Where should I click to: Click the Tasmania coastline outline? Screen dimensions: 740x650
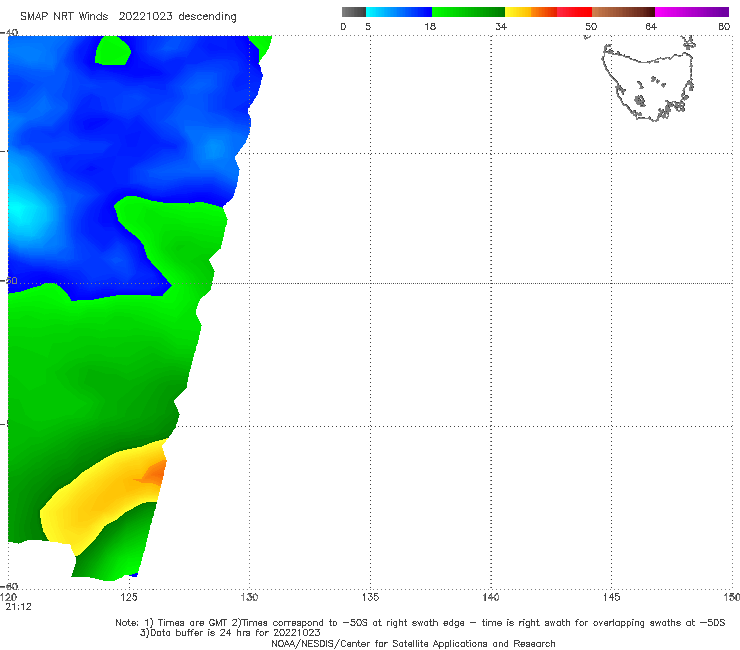tap(648, 81)
